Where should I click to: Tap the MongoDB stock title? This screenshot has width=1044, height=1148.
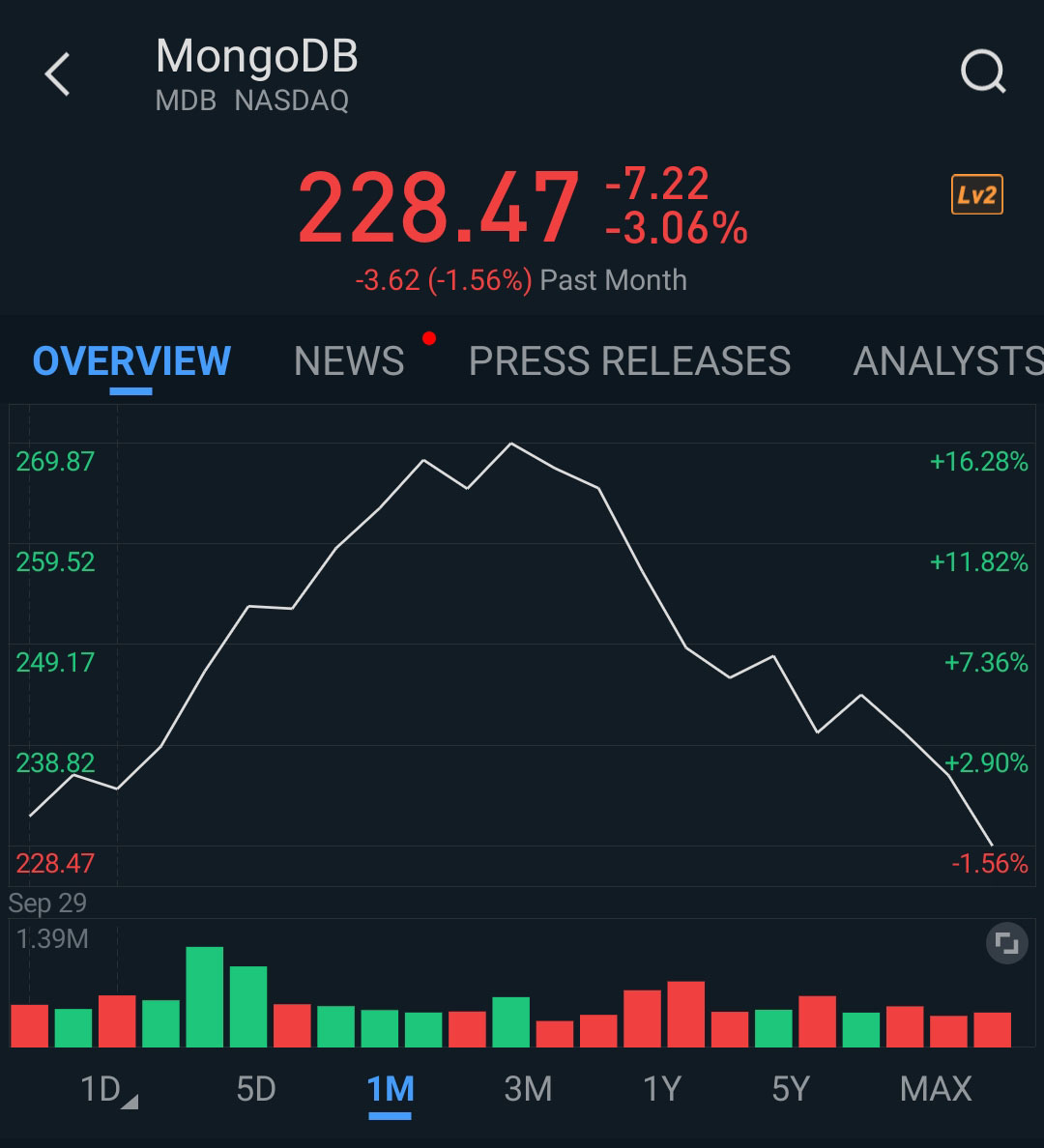coord(256,56)
